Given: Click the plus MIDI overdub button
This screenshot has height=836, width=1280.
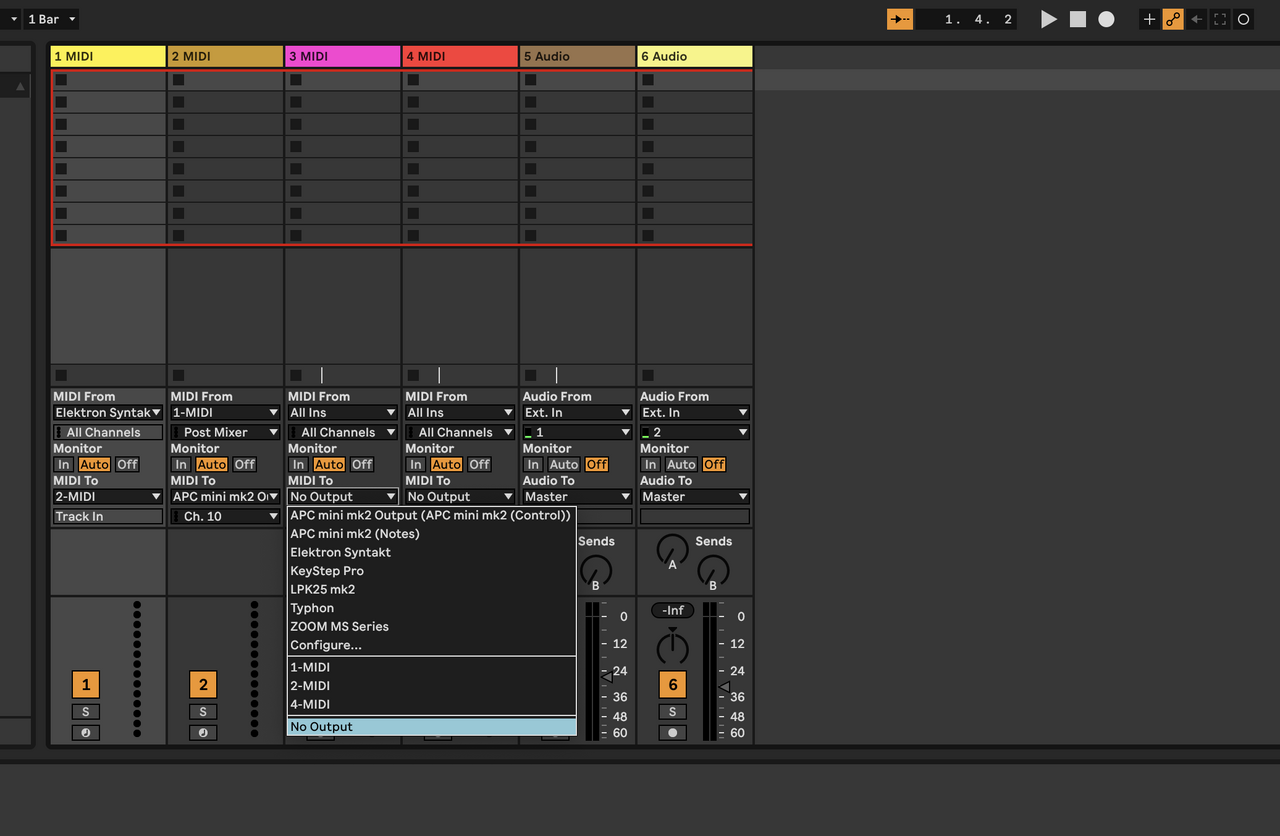Looking at the screenshot, I should tap(1149, 19).
